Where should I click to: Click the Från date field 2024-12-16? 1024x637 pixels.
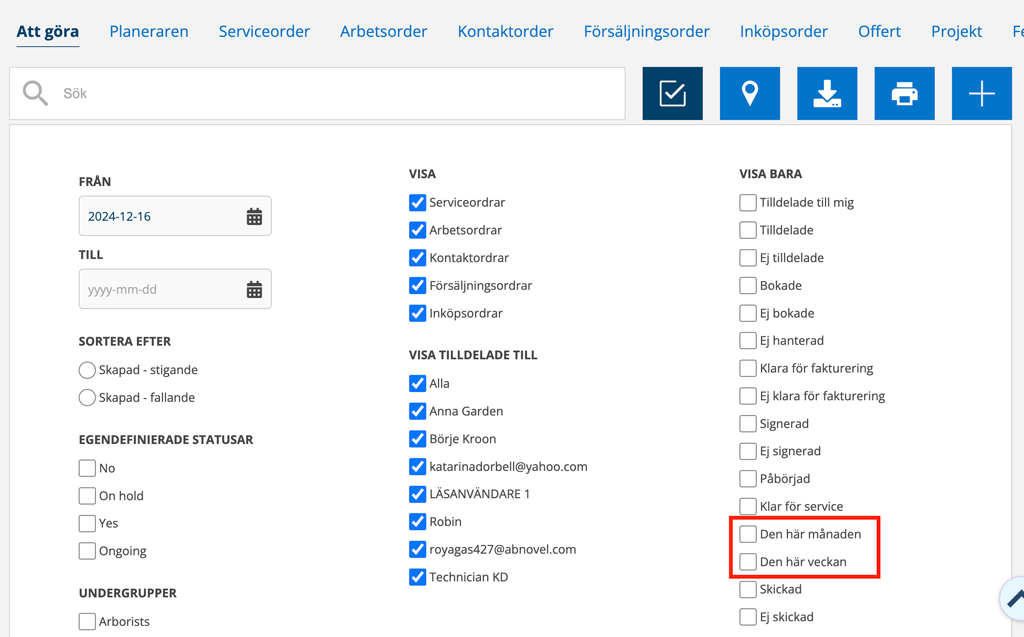point(175,216)
